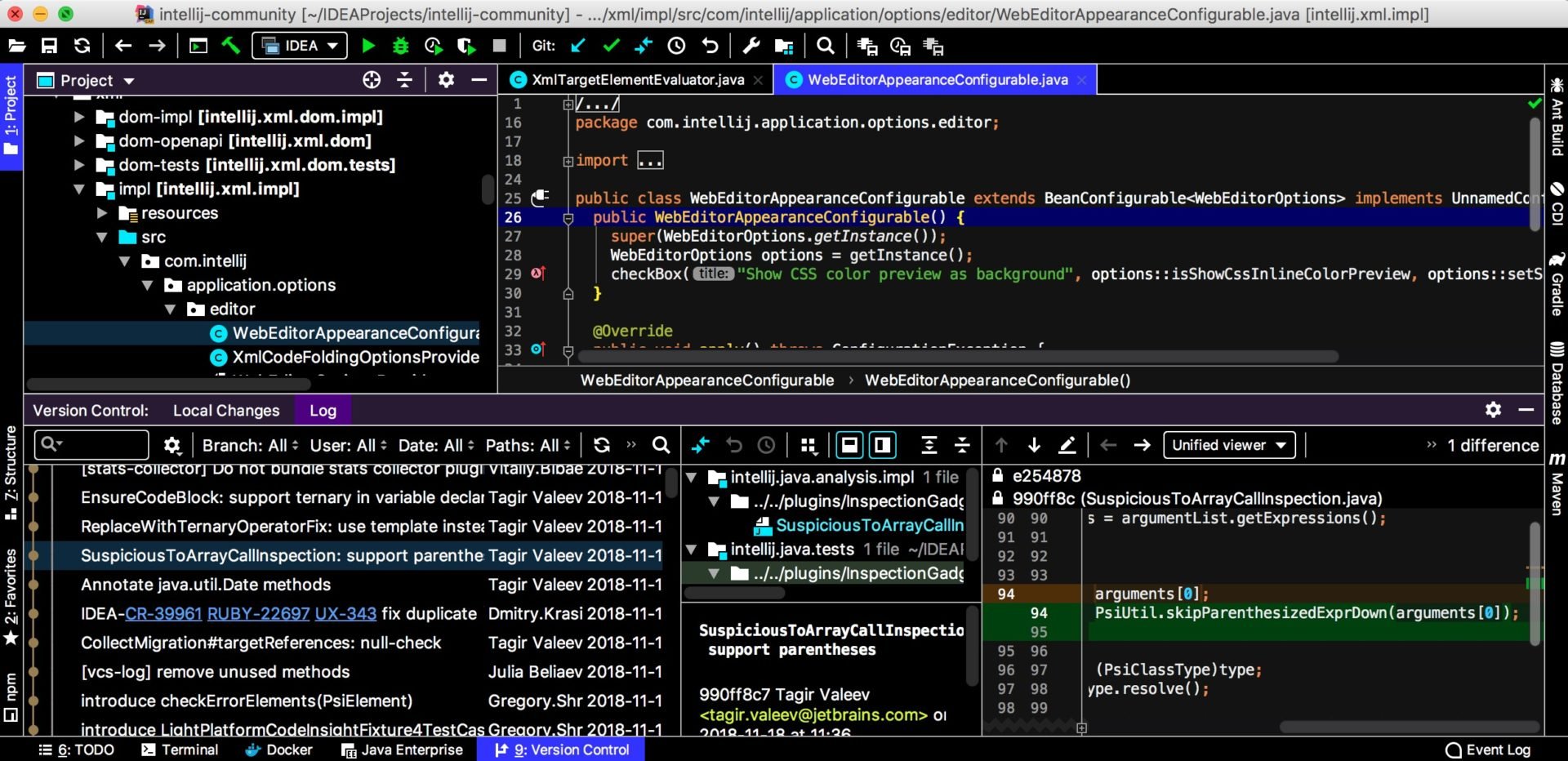Toggle the 2: Favorites tool window

point(11,598)
